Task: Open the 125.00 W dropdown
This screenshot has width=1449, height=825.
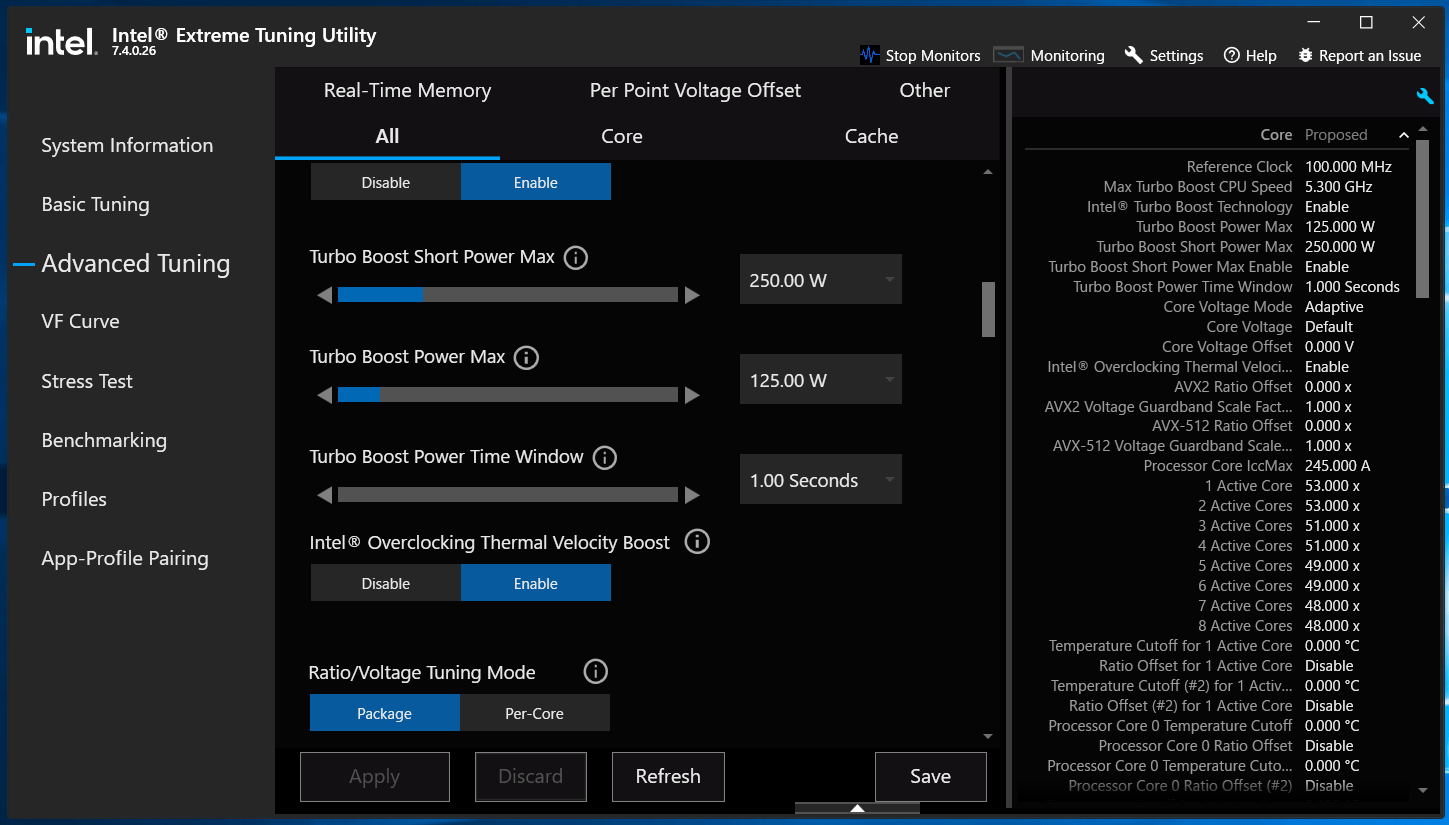Action: click(821, 380)
